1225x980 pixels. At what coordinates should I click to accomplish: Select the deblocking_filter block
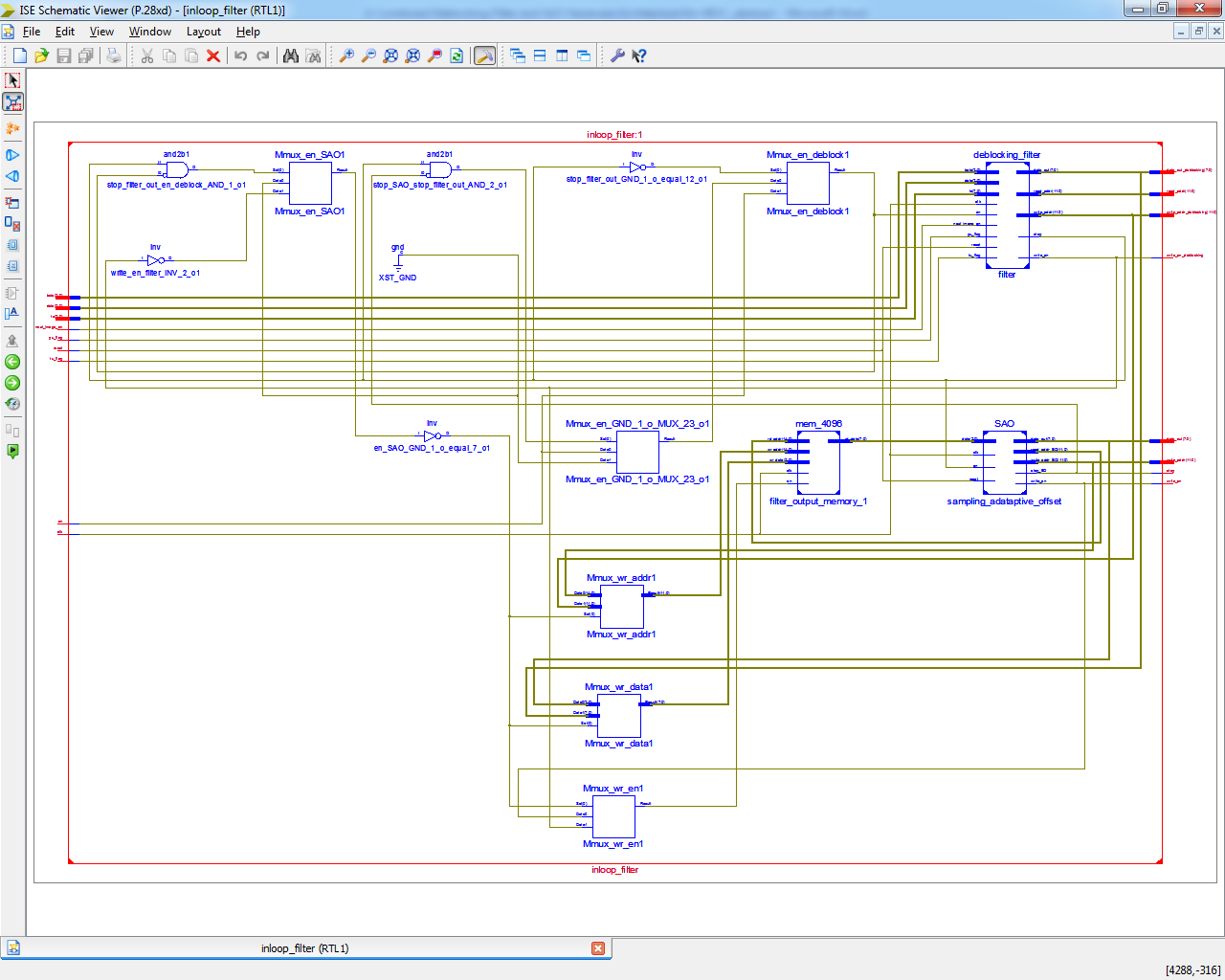click(1007, 214)
